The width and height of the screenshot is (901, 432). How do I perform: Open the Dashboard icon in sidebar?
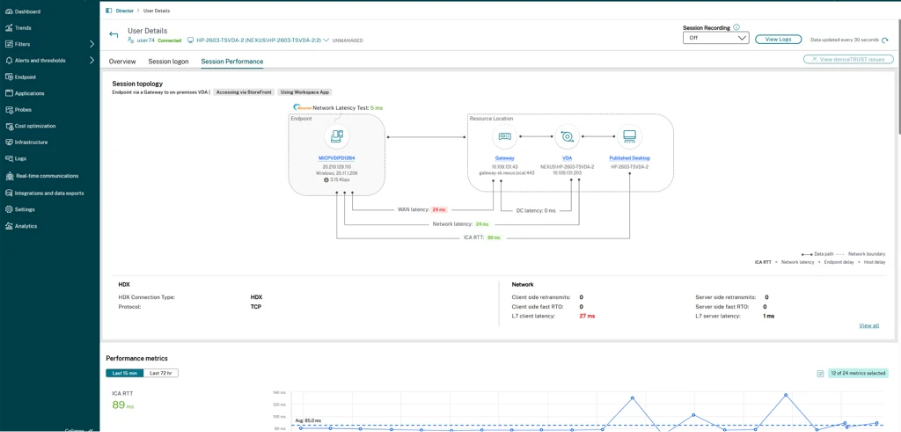(x=9, y=11)
